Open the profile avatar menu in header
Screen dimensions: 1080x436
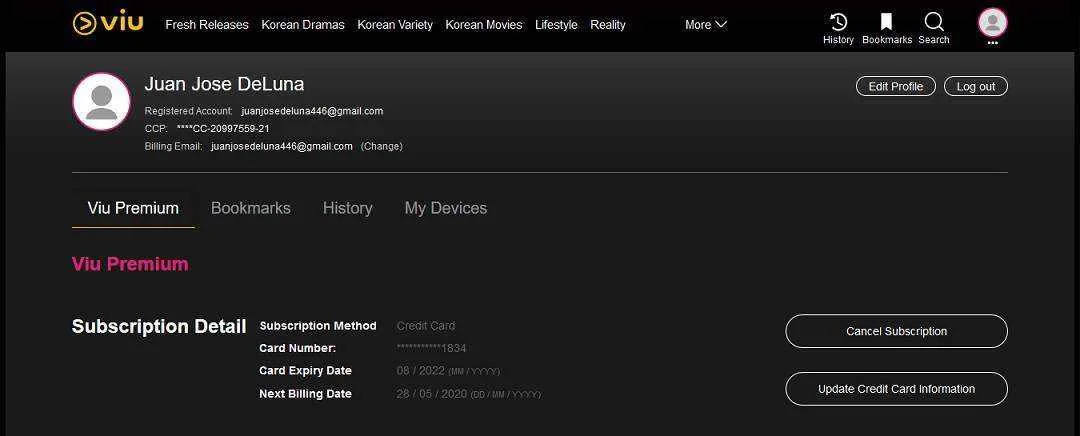coord(993,23)
